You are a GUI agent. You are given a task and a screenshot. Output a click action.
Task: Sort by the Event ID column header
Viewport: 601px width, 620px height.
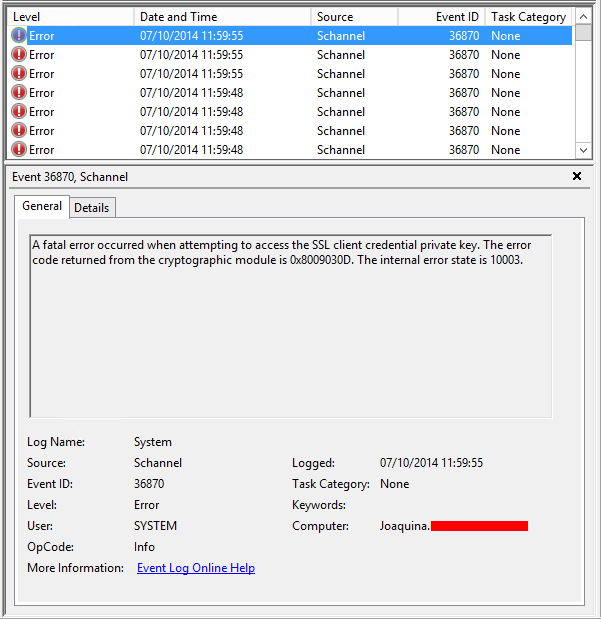pyautogui.click(x=442, y=17)
